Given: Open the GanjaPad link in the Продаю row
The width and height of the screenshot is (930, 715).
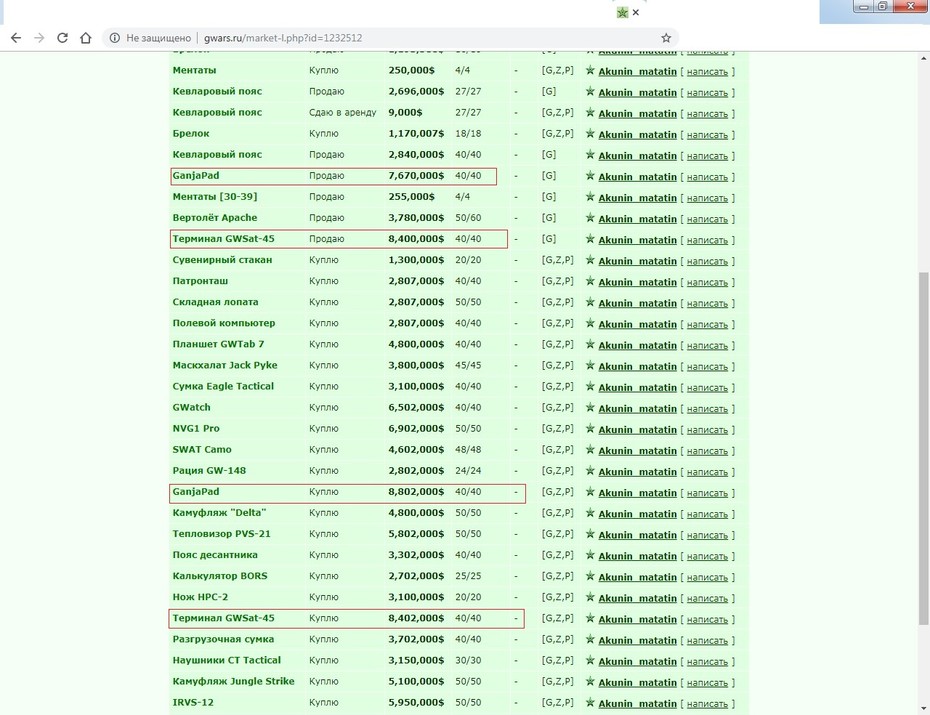Looking at the screenshot, I should 196,175.
